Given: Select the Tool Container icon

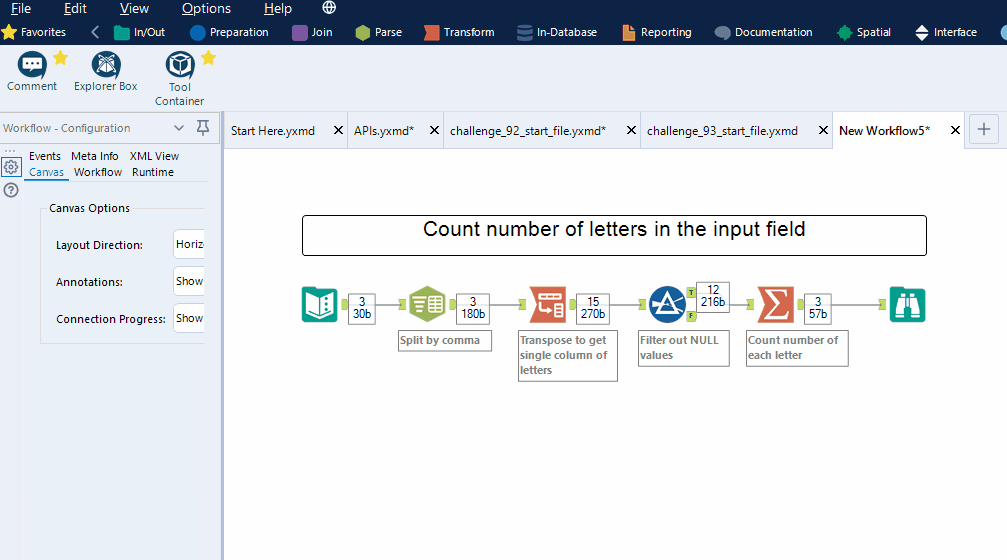Looking at the screenshot, I should tap(180, 65).
